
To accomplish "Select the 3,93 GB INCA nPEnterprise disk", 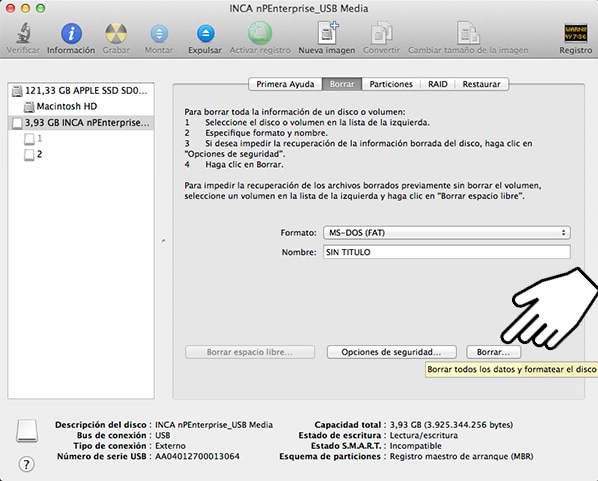I will (81, 123).
